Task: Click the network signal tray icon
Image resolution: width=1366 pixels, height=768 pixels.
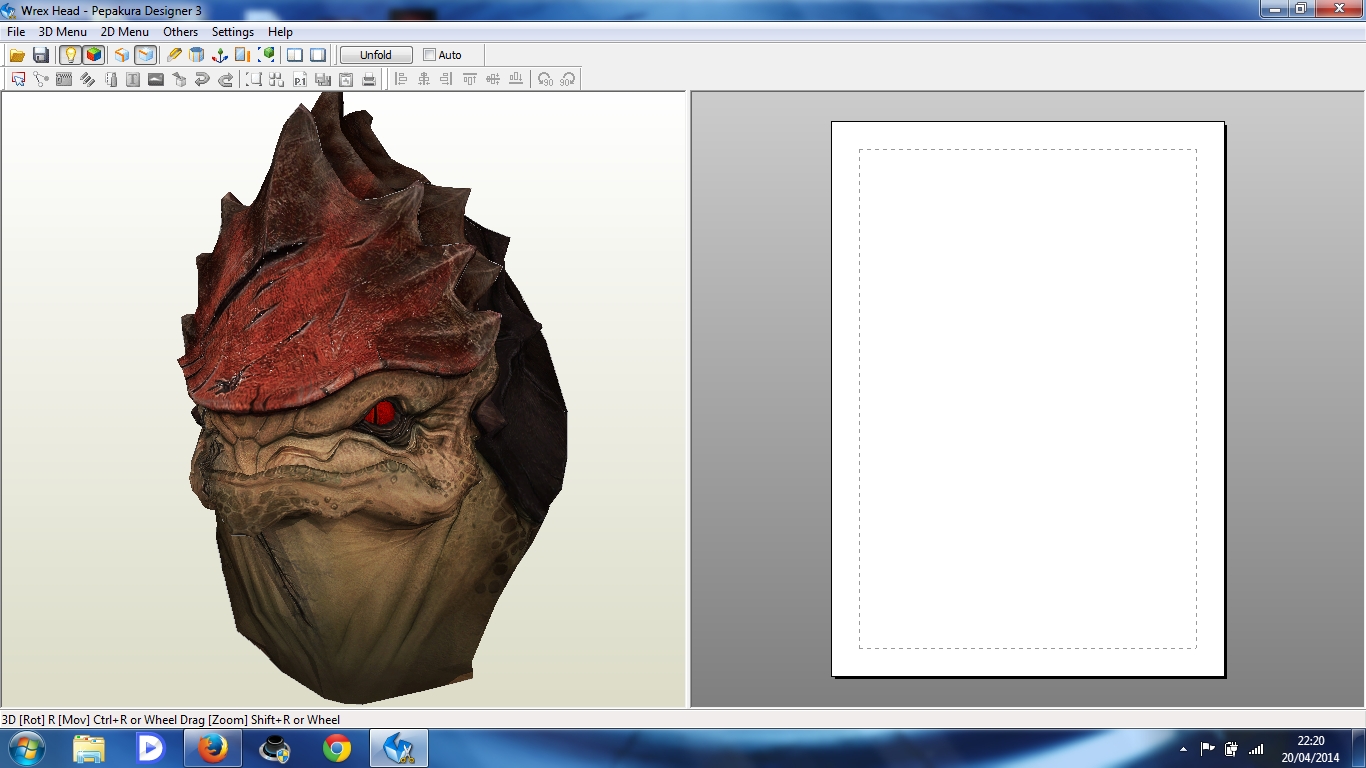Action: (1256, 748)
